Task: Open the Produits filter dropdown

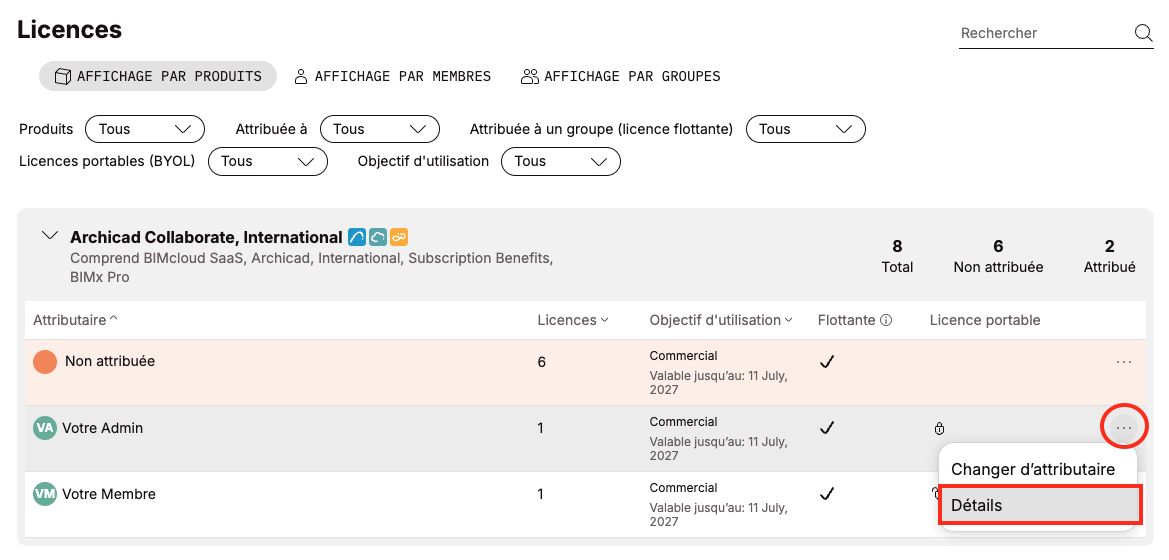Action: [145, 129]
